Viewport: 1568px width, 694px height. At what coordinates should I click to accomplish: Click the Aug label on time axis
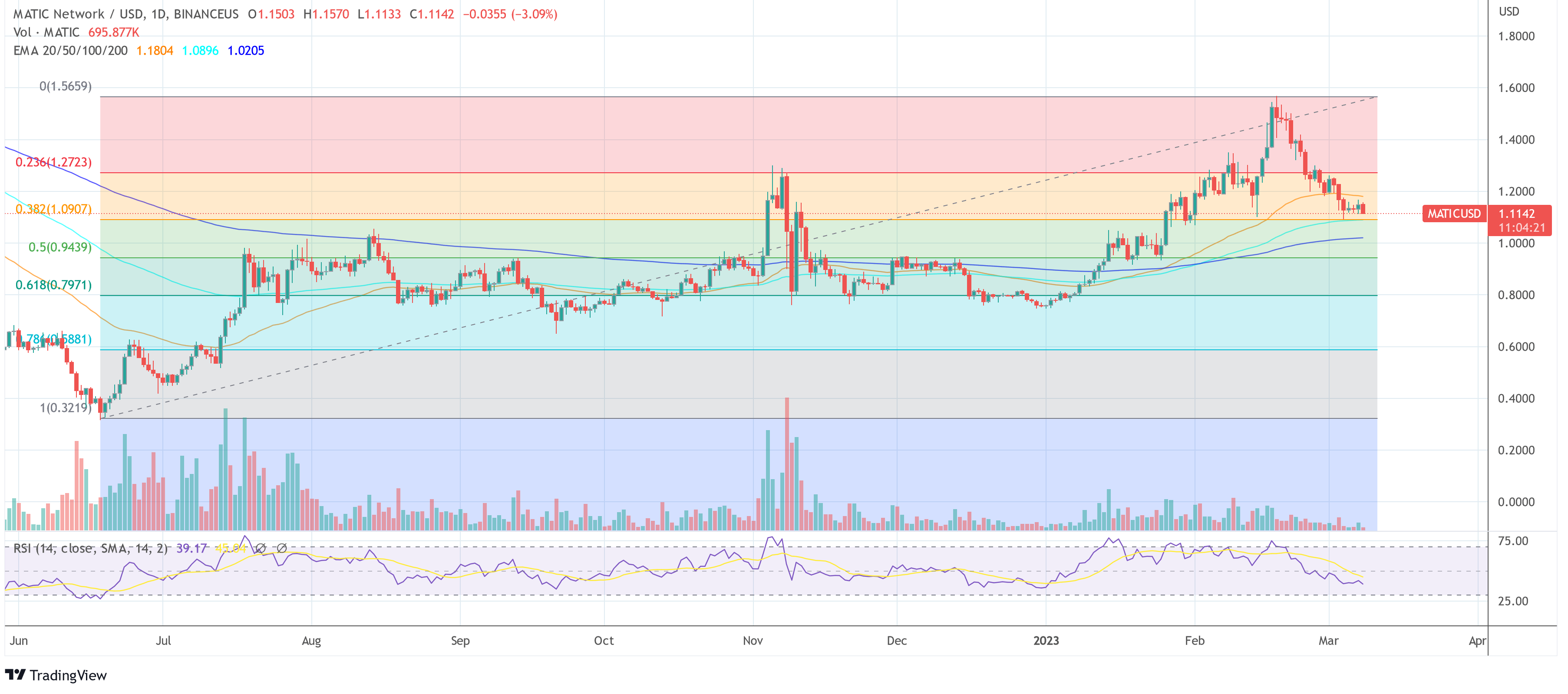[x=312, y=641]
